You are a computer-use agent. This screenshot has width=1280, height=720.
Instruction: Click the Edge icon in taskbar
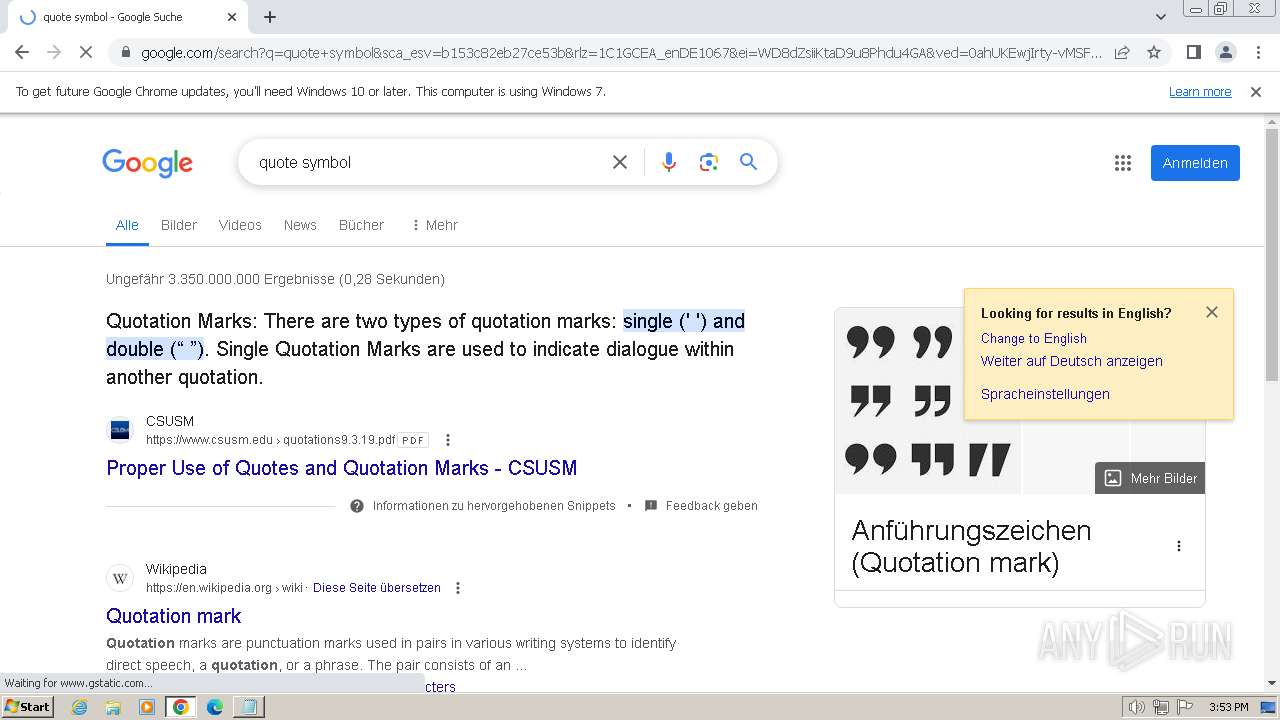coord(214,707)
